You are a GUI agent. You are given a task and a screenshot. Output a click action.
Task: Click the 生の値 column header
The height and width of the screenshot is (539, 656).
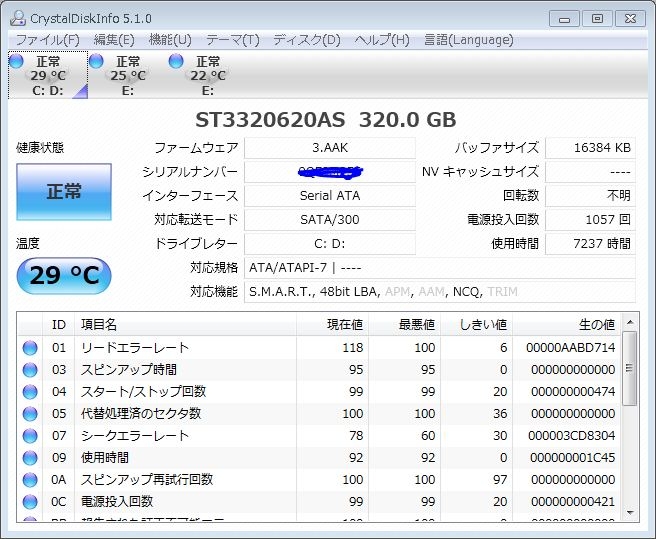[597, 324]
